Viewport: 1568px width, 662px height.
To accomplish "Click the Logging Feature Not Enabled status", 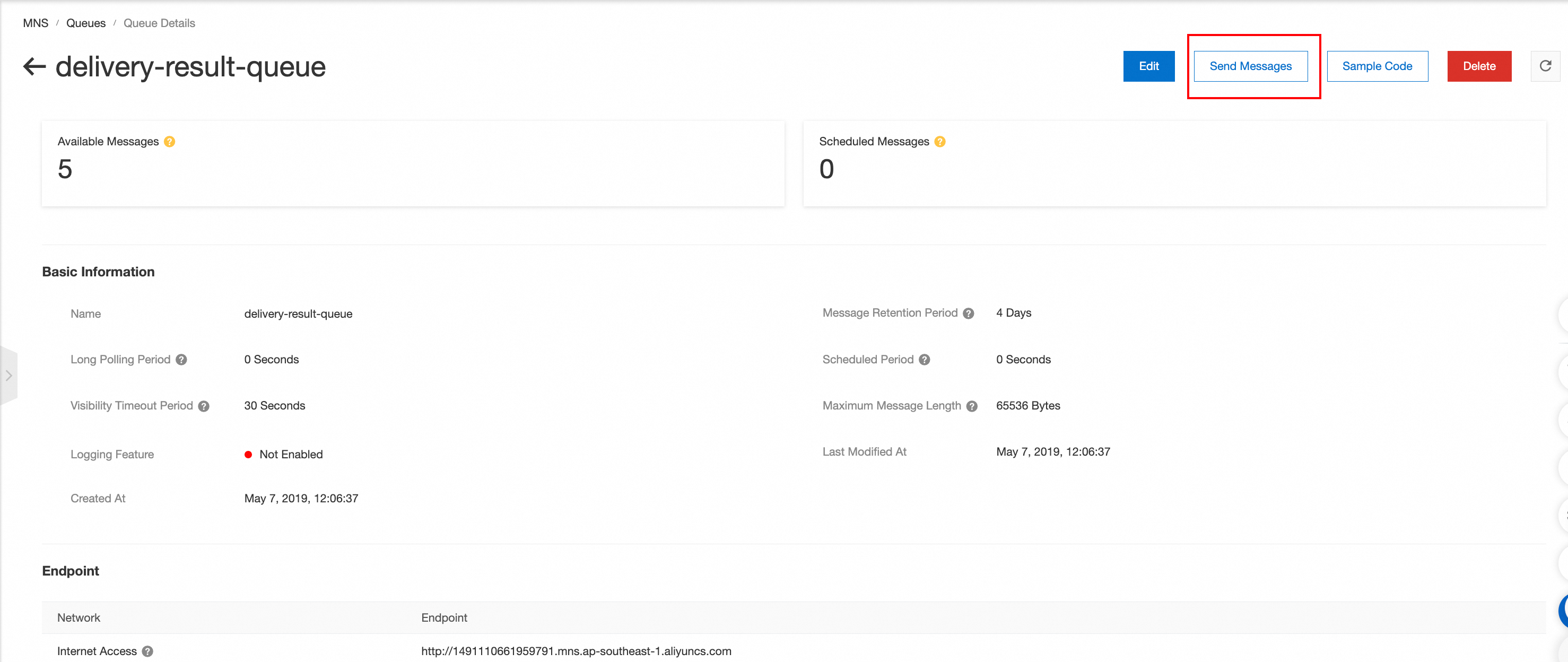I will (x=290, y=455).
